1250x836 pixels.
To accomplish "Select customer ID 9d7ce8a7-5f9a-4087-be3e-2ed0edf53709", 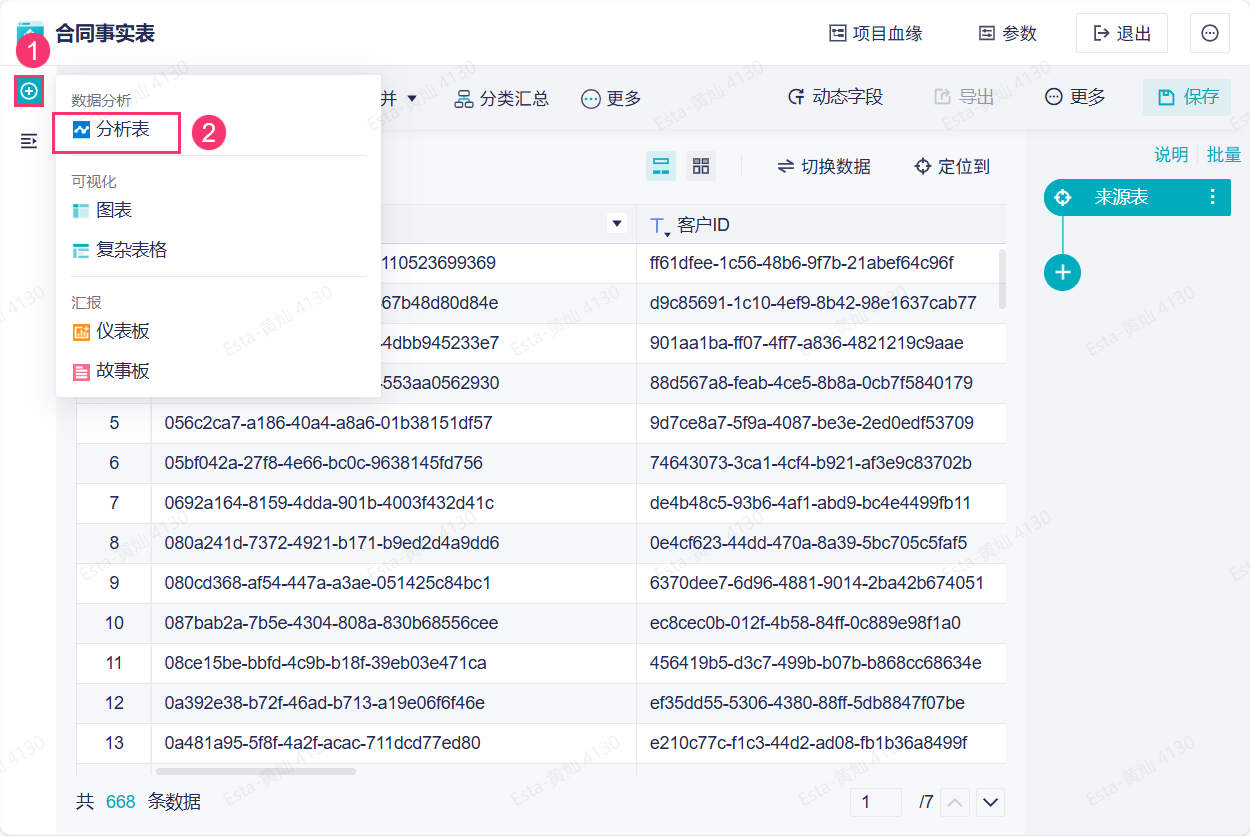I will pyautogui.click(x=821, y=423).
